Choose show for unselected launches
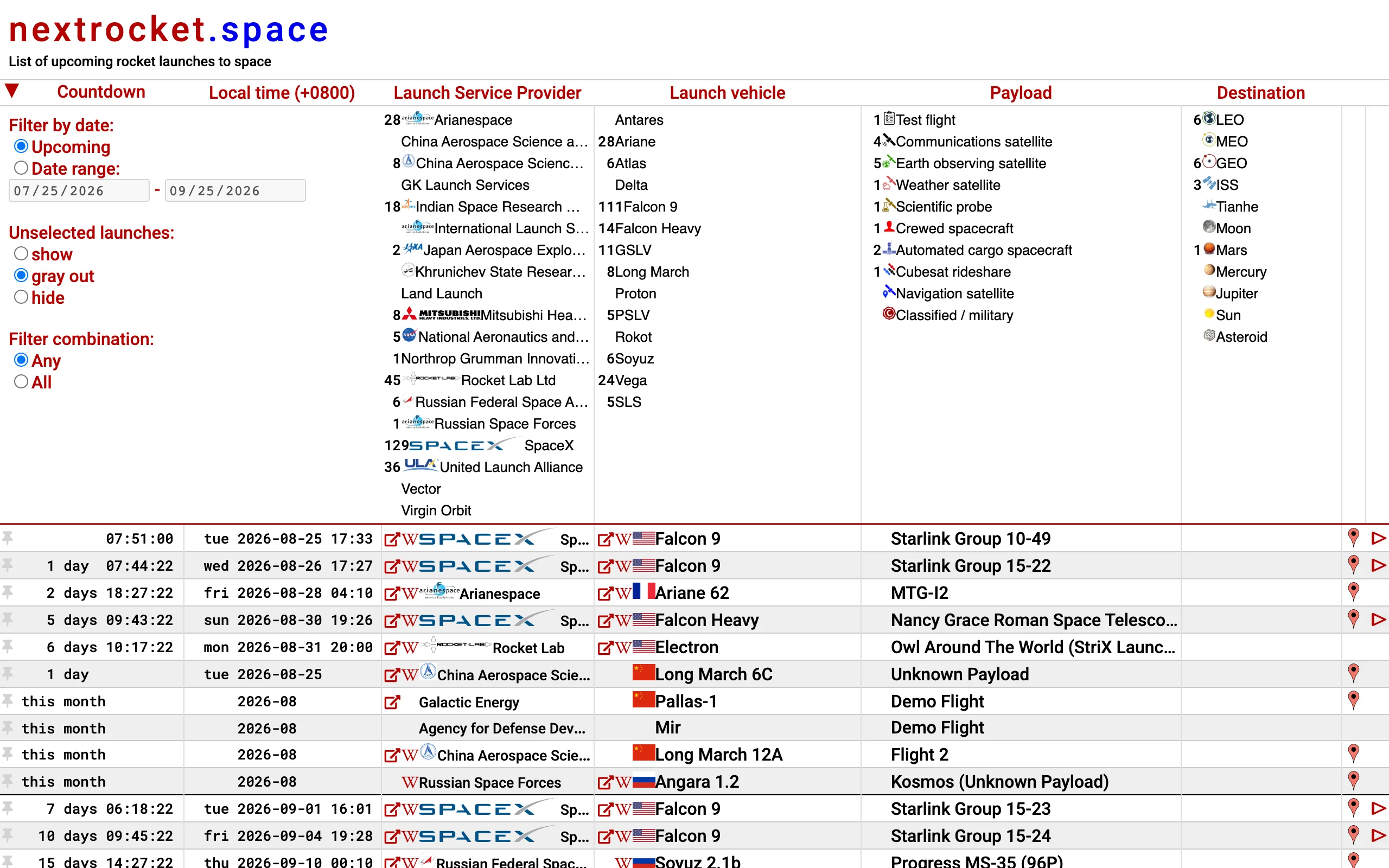The width and height of the screenshot is (1389, 868). pos(21,254)
